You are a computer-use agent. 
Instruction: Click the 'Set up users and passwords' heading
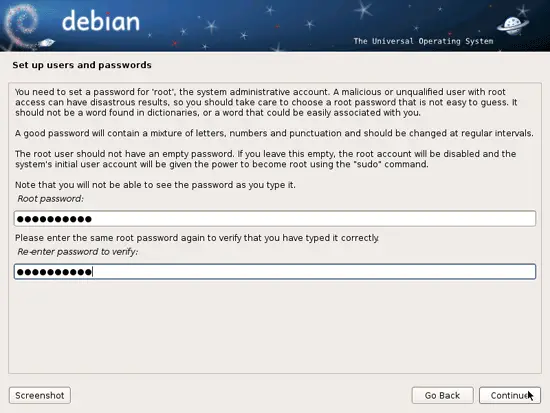click(x=82, y=65)
